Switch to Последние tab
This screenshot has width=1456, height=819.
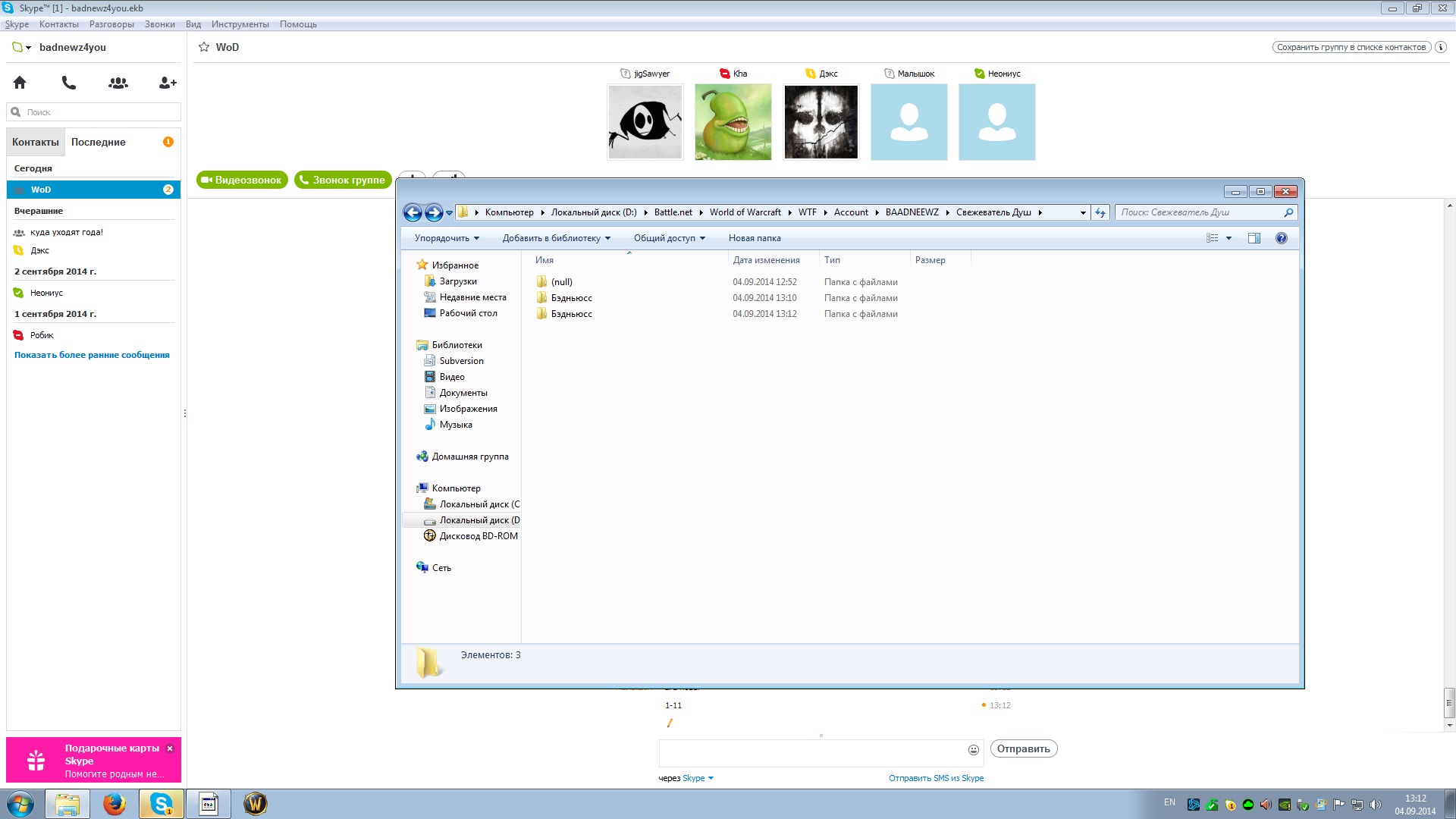(99, 143)
